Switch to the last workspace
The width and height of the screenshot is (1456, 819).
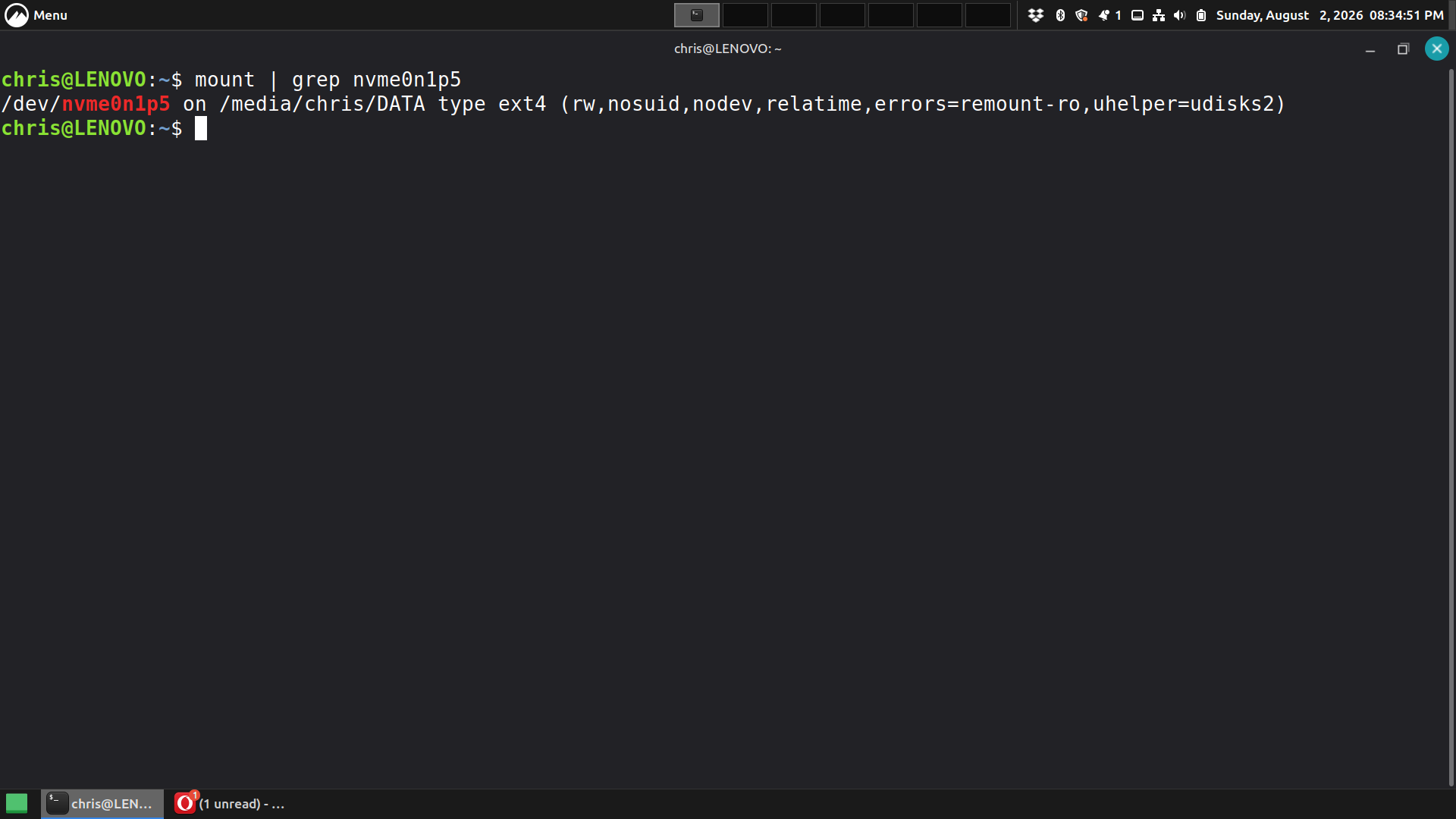point(988,15)
